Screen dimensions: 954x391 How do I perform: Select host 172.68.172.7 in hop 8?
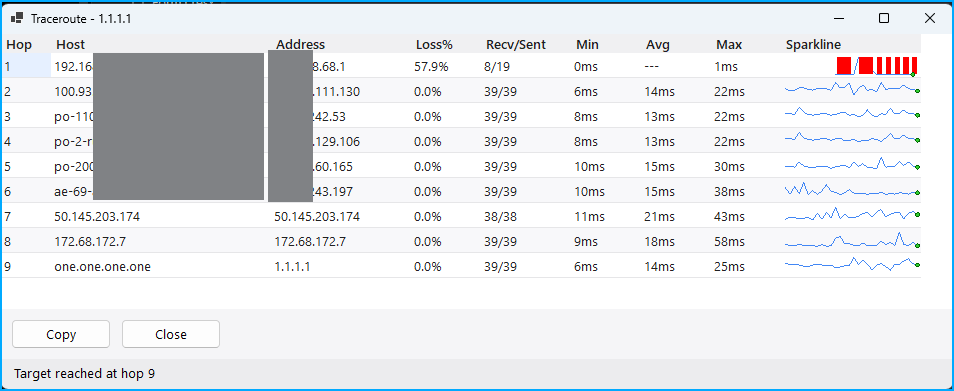(x=90, y=241)
